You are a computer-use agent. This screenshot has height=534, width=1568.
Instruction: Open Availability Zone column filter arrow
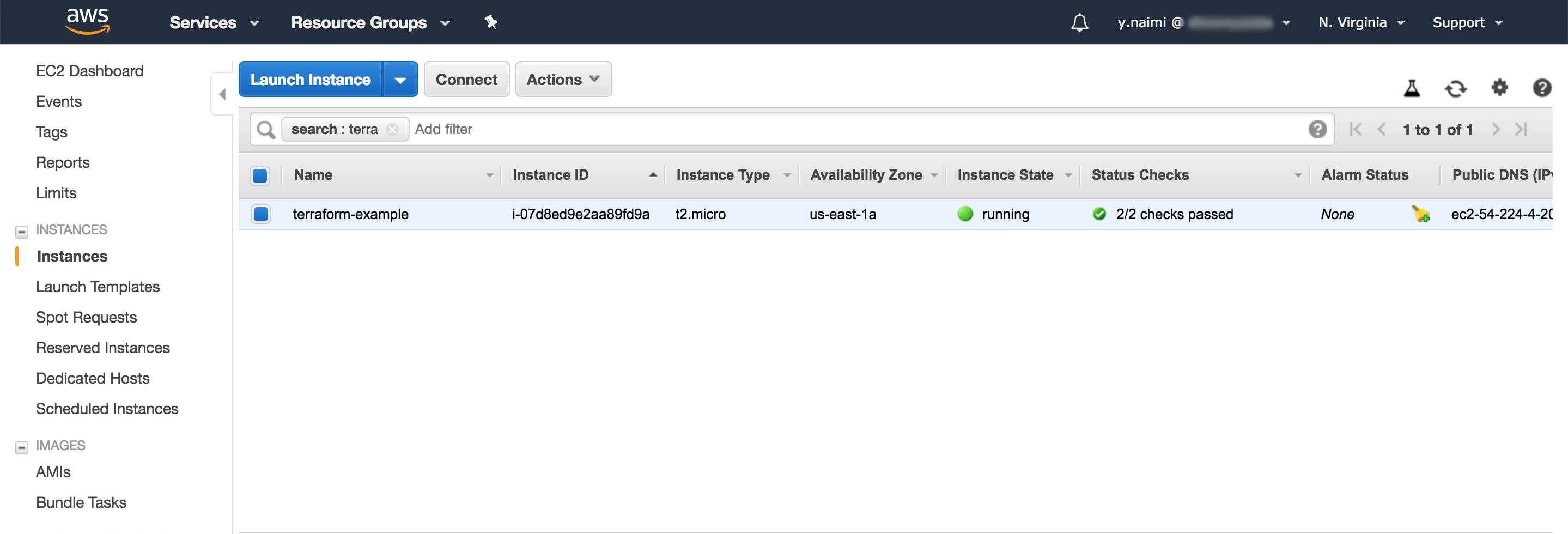(934, 175)
